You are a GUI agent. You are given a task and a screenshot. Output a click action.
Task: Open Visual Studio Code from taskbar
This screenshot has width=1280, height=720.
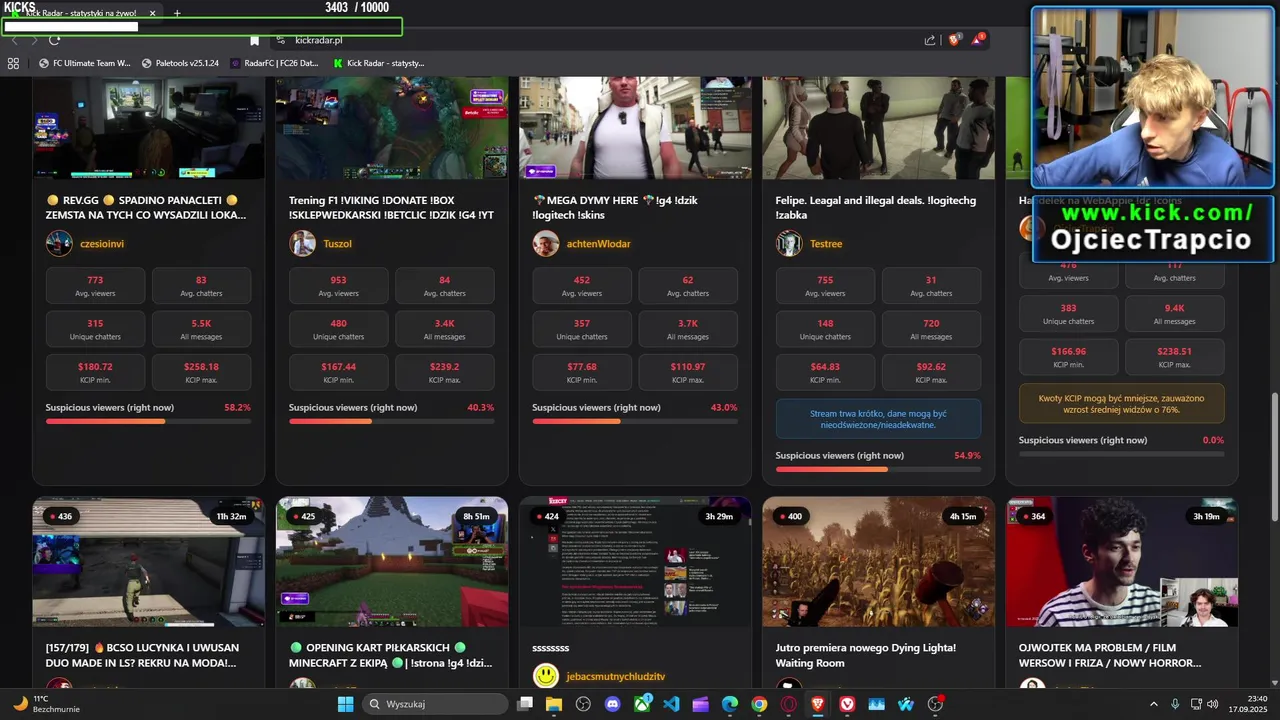pos(671,704)
